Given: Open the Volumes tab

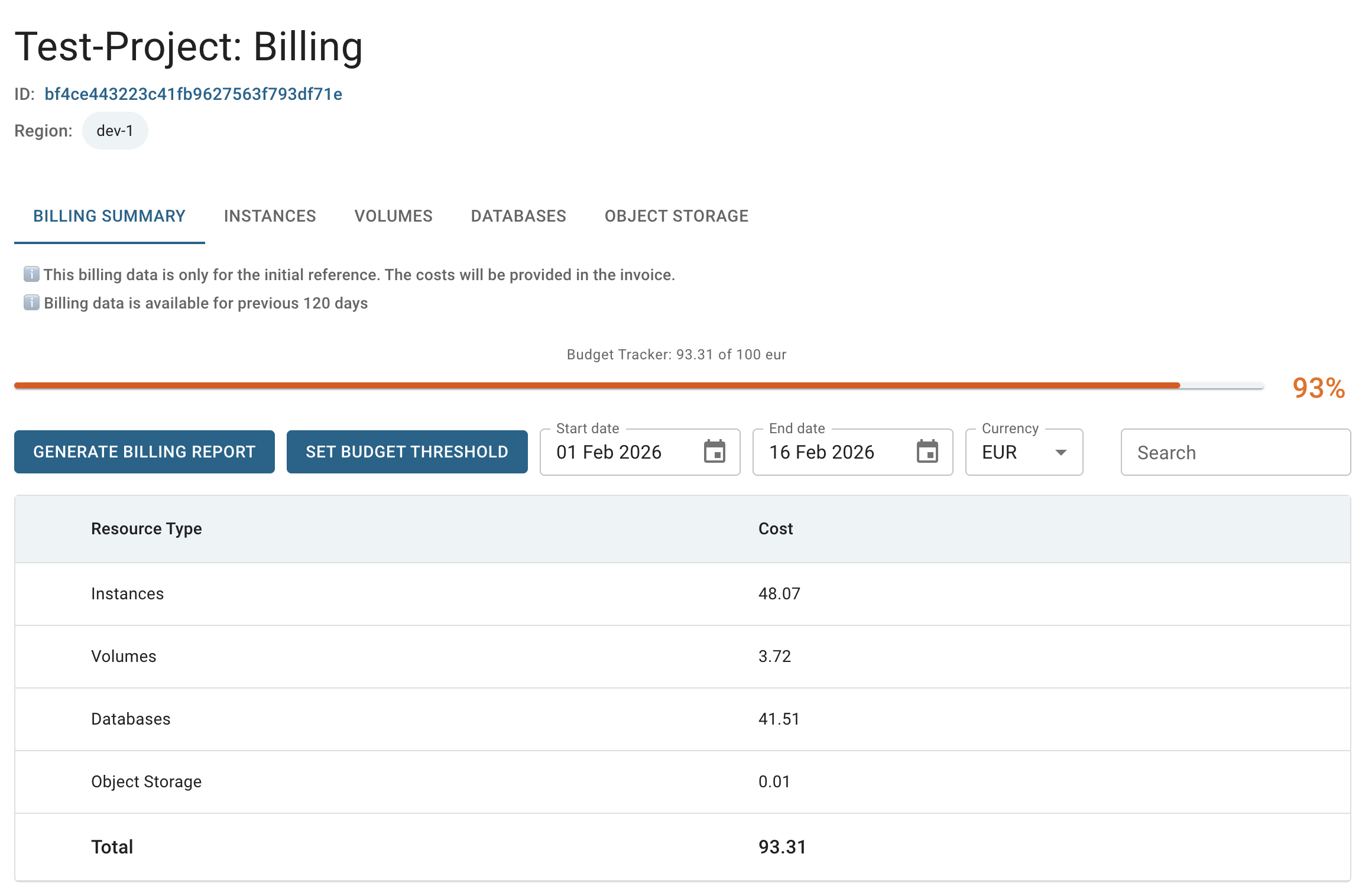Looking at the screenshot, I should 393,216.
